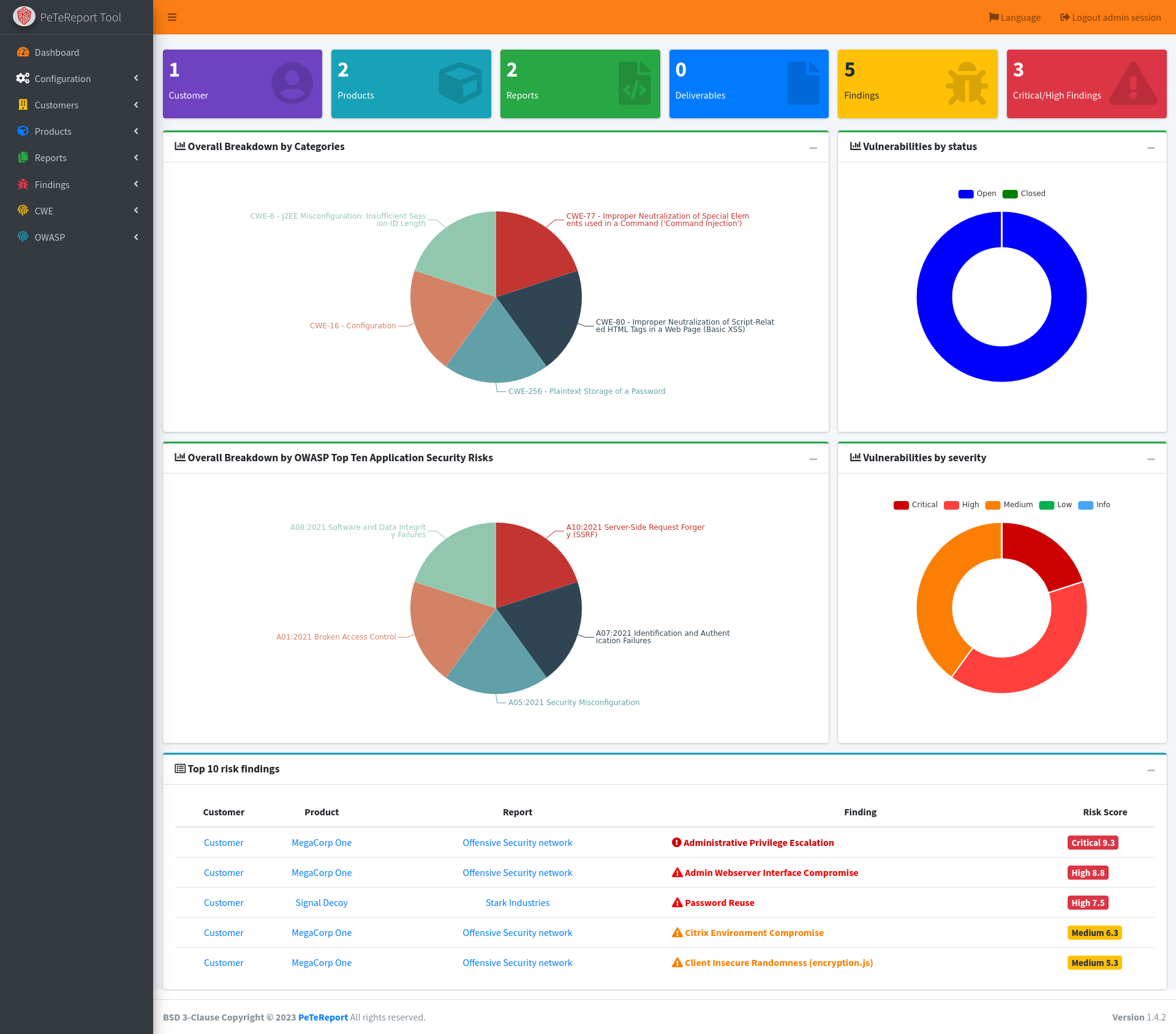
Task: Collapse the Vulnerabilities by severity panel
Action: [x=1151, y=459]
